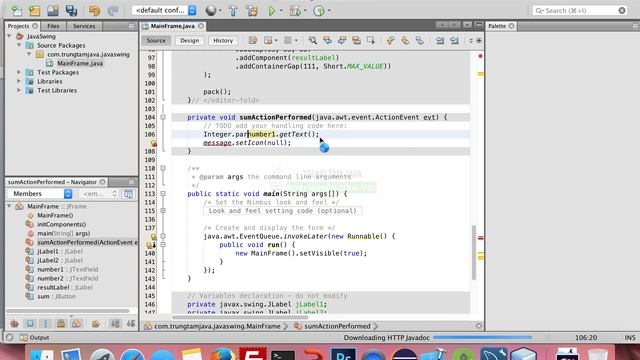Sort Navigator members by name

116,324
